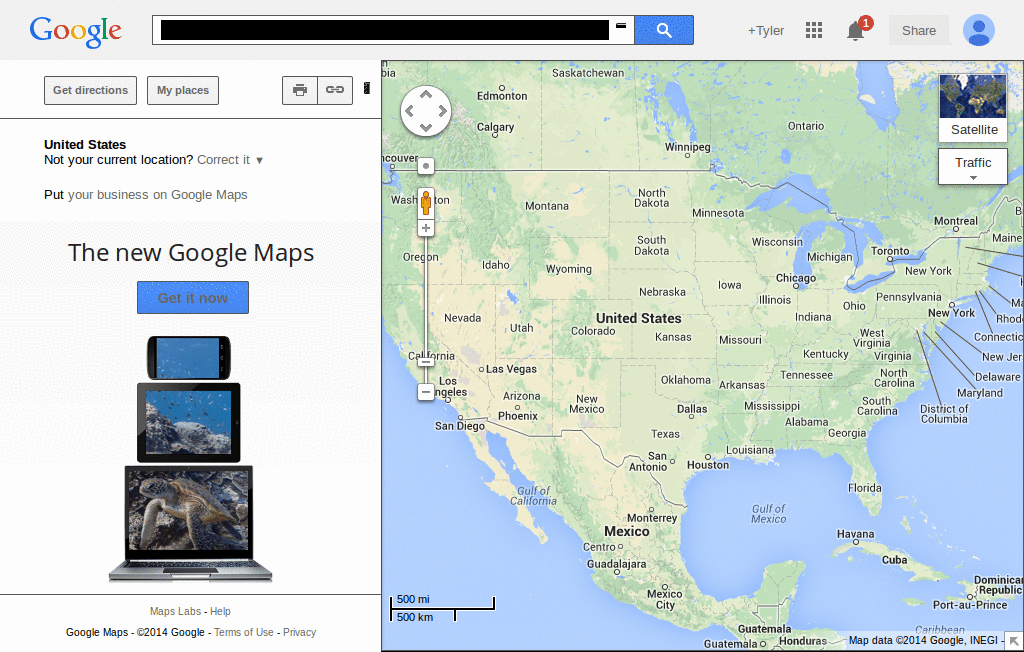Click the Get it now button

tap(193, 298)
